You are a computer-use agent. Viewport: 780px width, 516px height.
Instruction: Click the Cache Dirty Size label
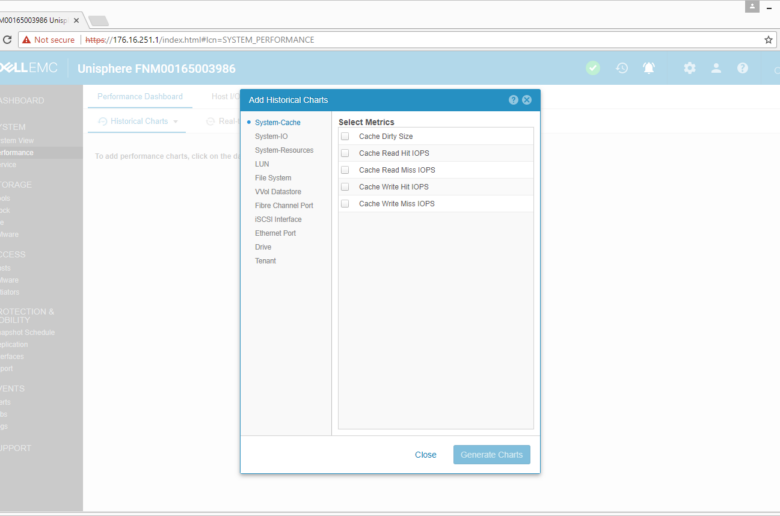pos(386,136)
